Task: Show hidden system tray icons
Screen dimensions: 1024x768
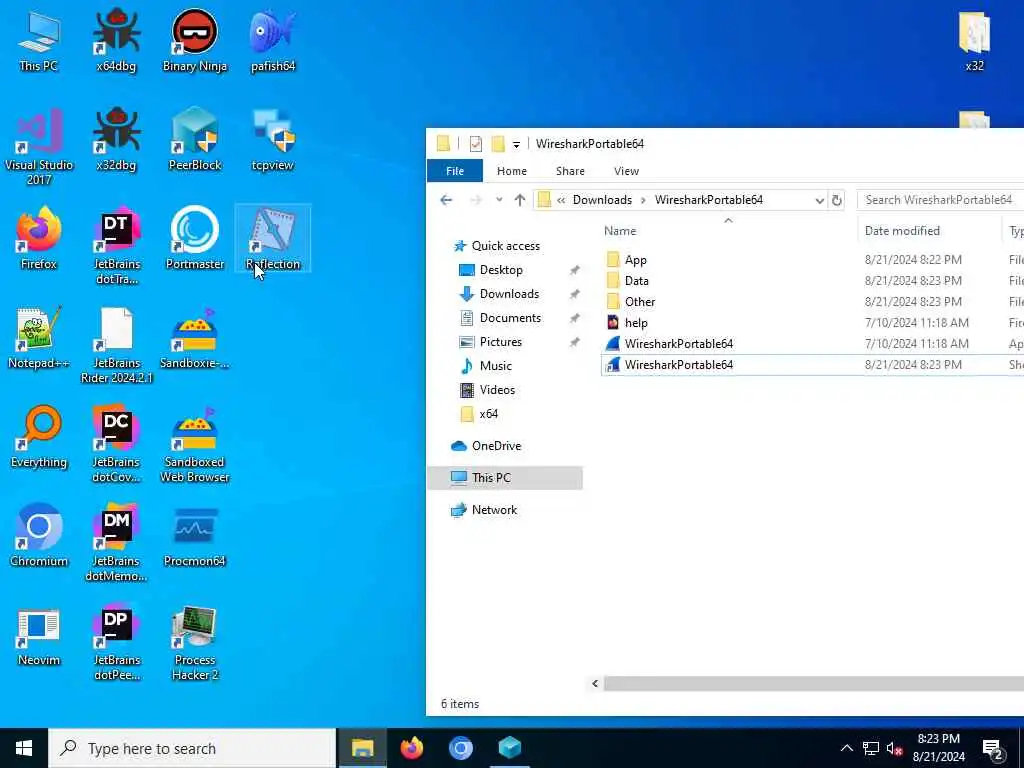Action: pyautogui.click(x=846, y=748)
